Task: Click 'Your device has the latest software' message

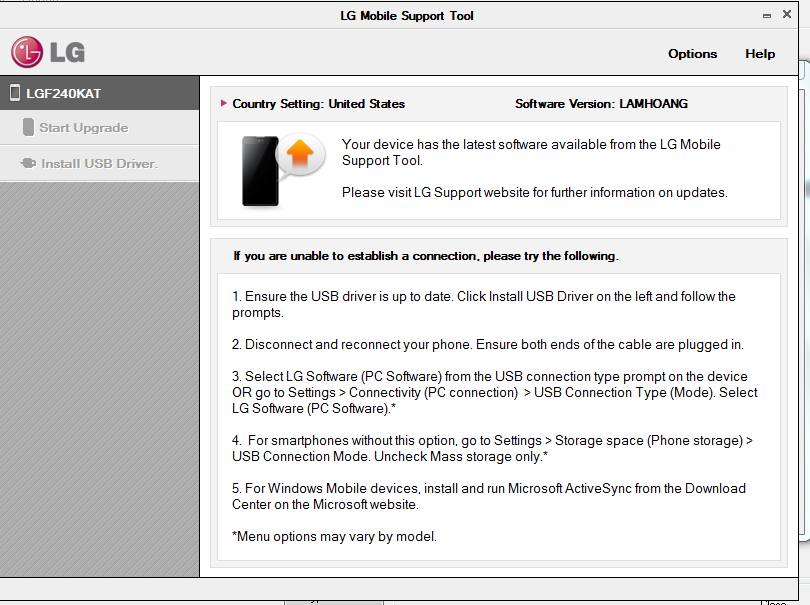Action: (531, 152)
